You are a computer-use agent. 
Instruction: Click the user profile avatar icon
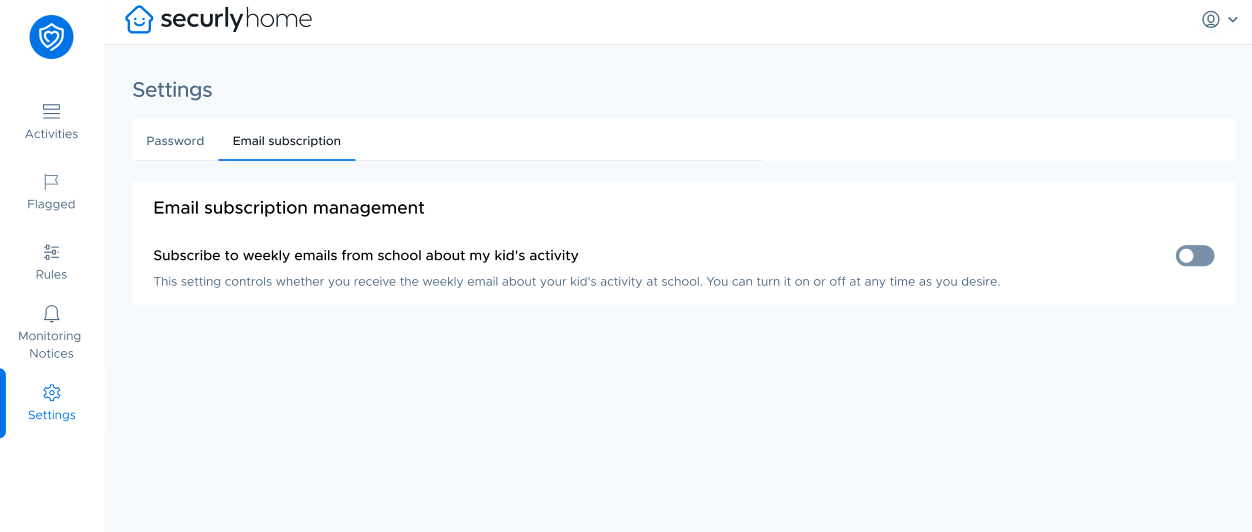click(1211, 19)
